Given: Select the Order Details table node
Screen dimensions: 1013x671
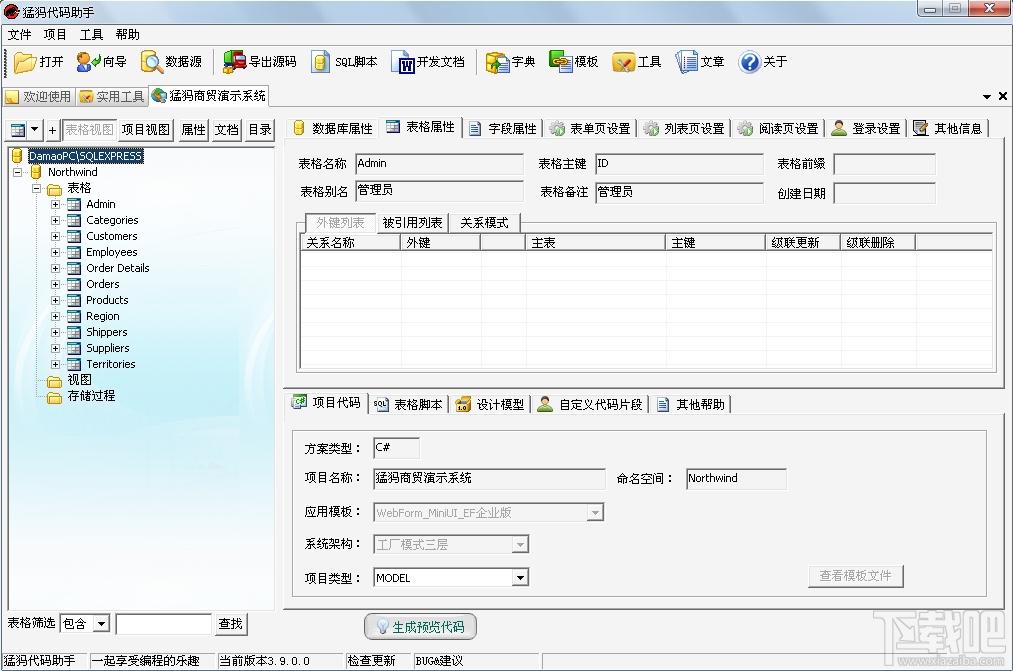Looking at the screenshot, I should pyautogui.click(x=118, y=268).
